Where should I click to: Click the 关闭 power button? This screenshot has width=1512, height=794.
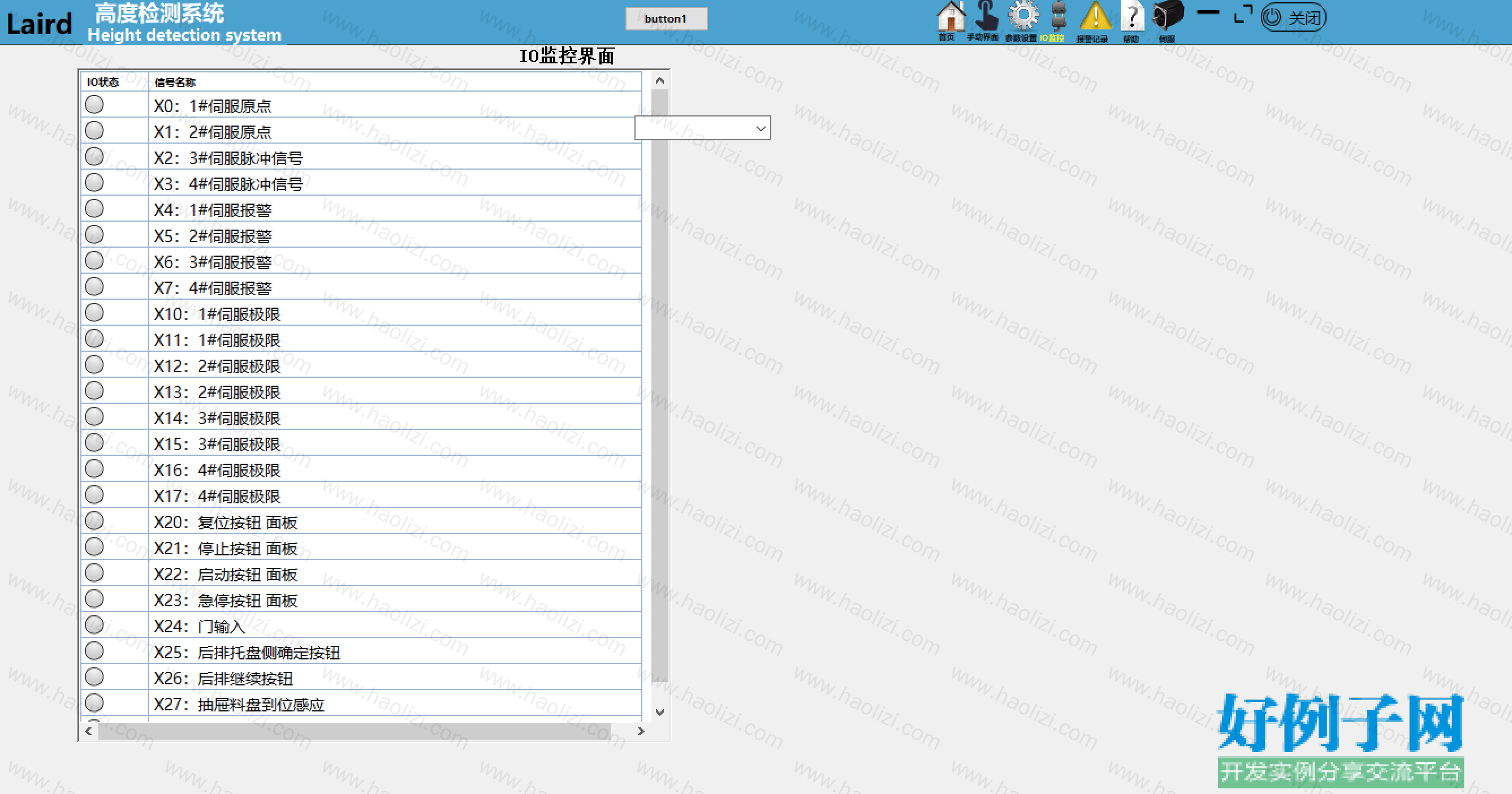1293,18
